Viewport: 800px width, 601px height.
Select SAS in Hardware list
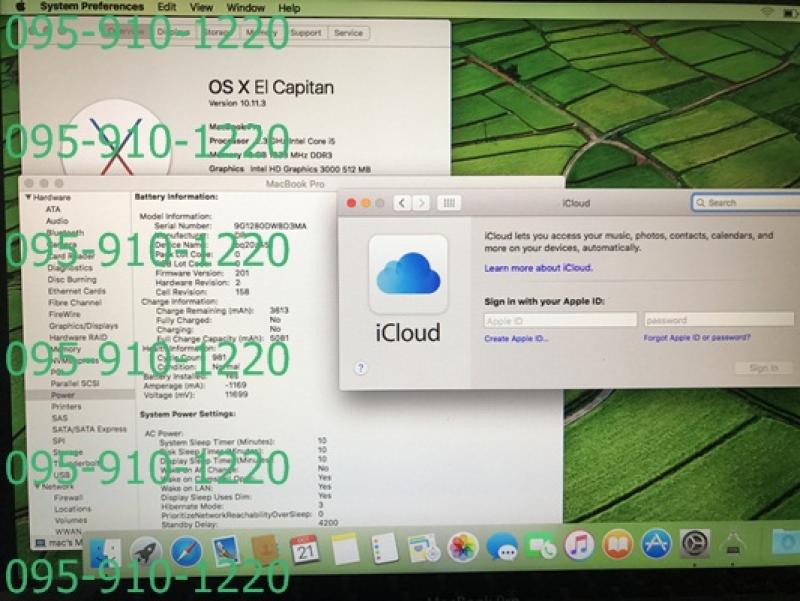click(x=59, y=418)
